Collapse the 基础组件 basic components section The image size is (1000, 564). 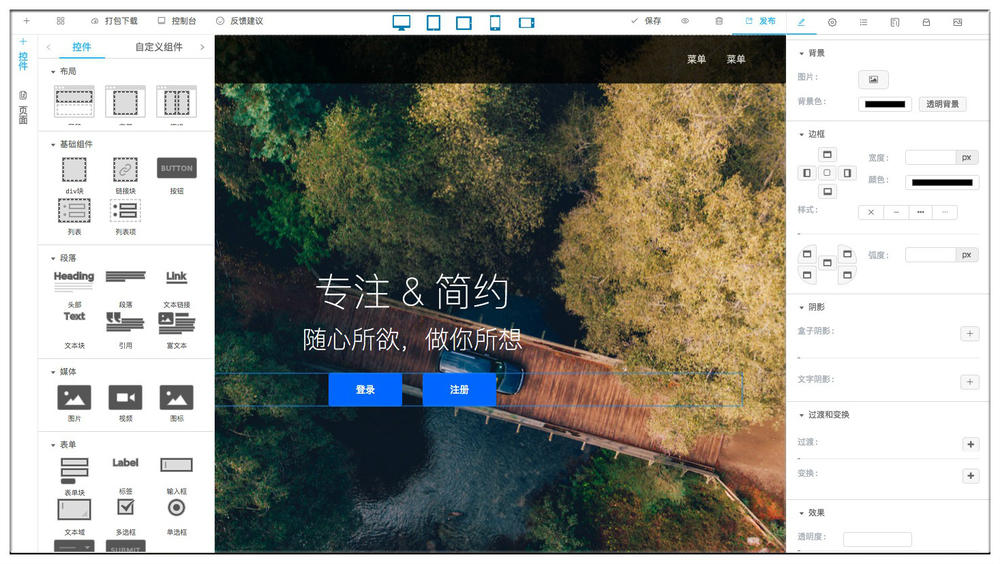71,144
